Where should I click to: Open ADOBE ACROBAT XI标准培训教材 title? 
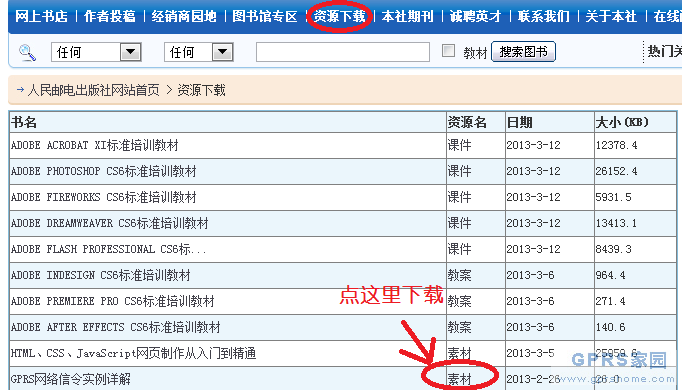click(95, 145)
